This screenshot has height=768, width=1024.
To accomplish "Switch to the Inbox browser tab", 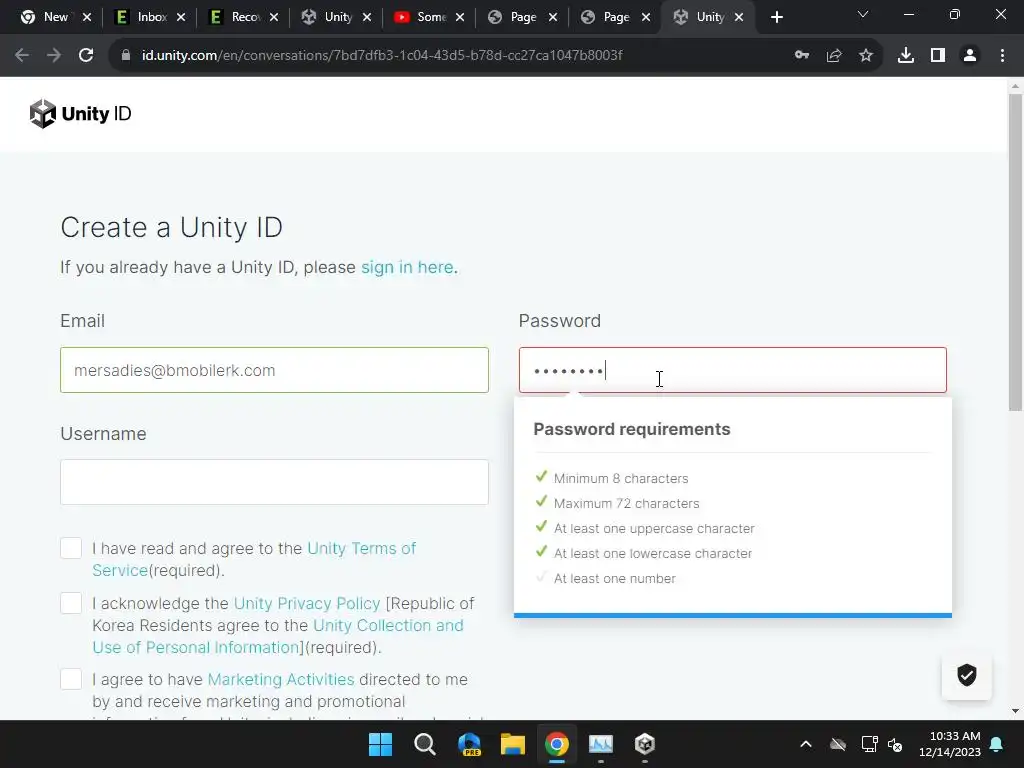I will coord(151,17).
